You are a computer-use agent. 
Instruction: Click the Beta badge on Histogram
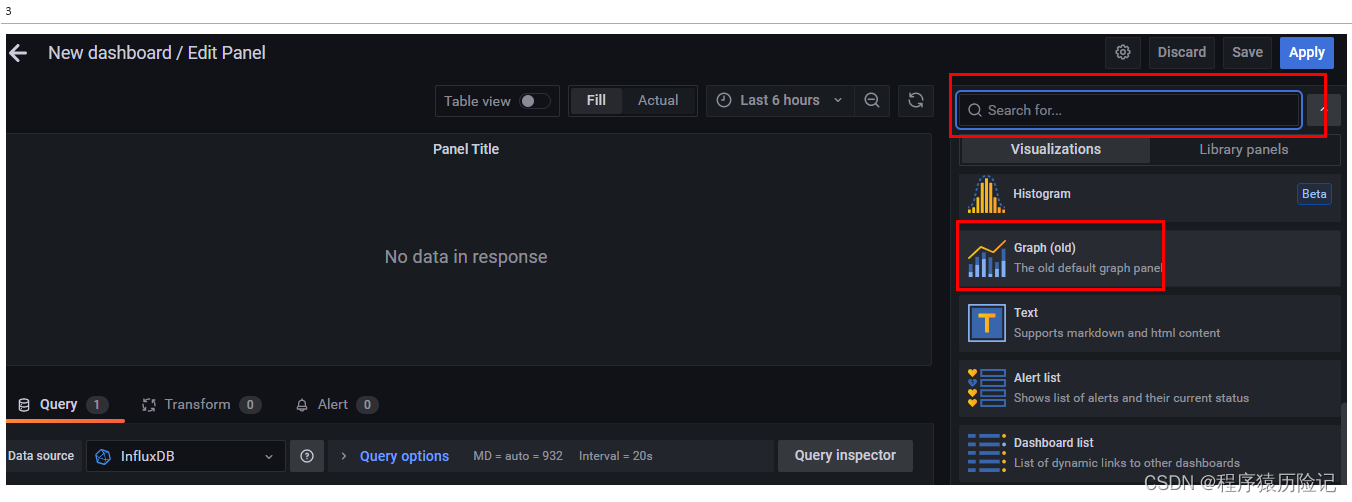coord(1314,194)
